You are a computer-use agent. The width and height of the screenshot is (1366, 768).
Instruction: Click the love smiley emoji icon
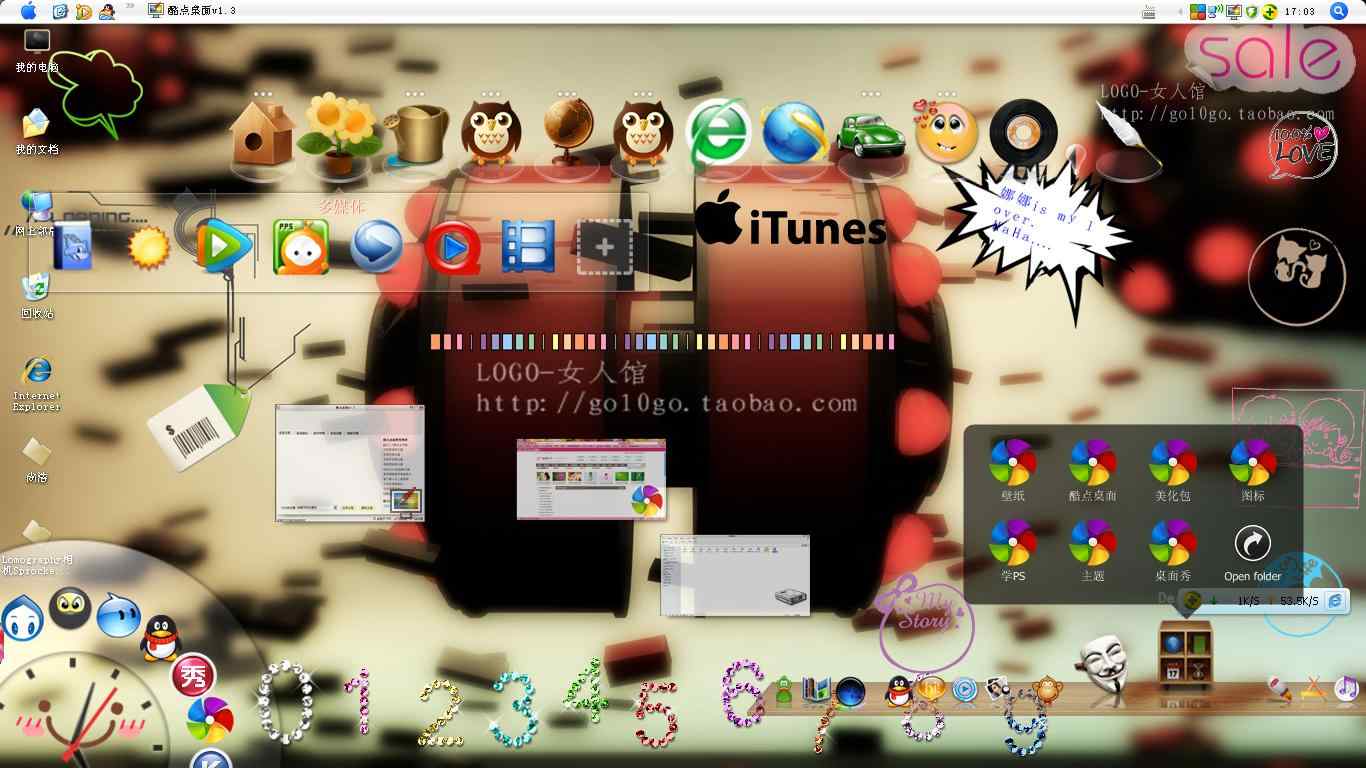(x=946, y=132)
